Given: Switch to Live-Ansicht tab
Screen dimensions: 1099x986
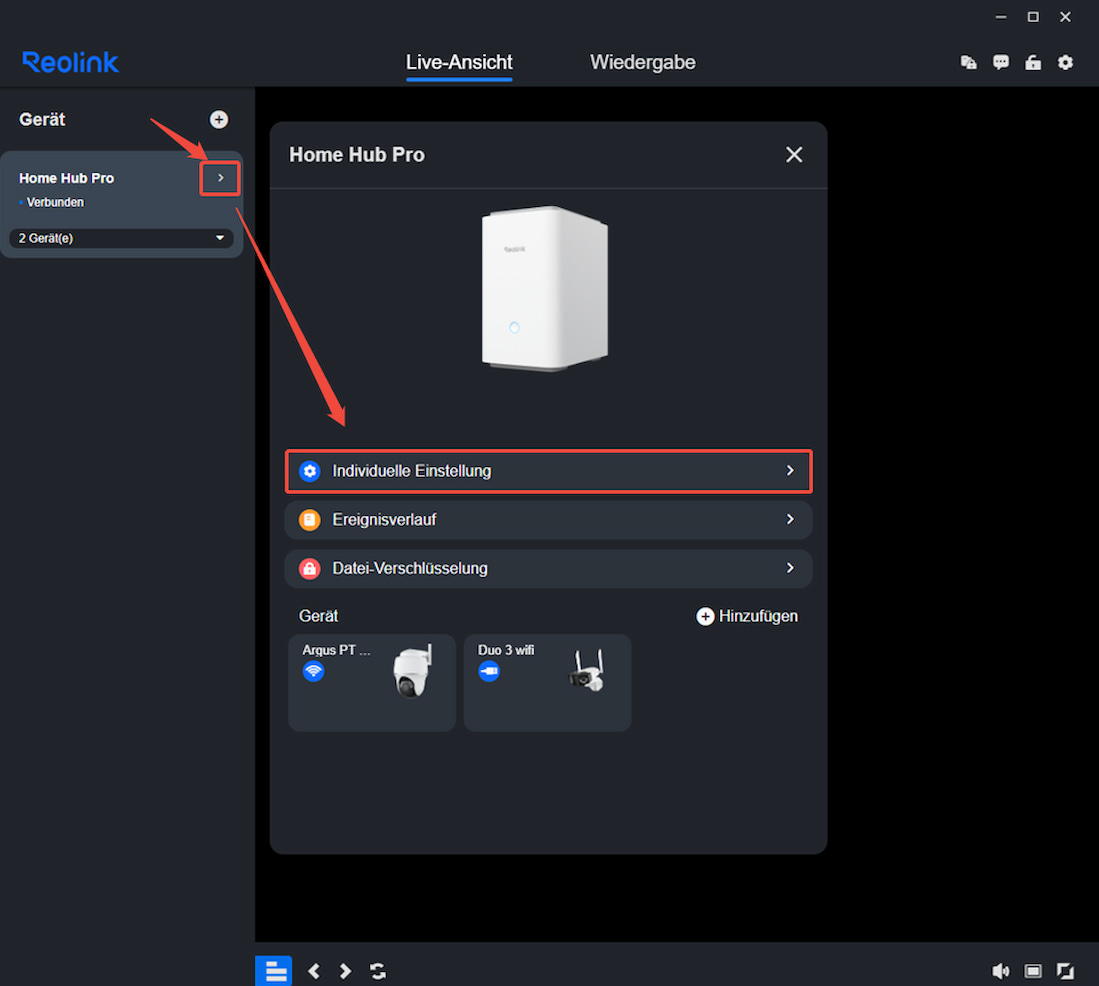Looking at the screenshot, I should pos(459,62).
